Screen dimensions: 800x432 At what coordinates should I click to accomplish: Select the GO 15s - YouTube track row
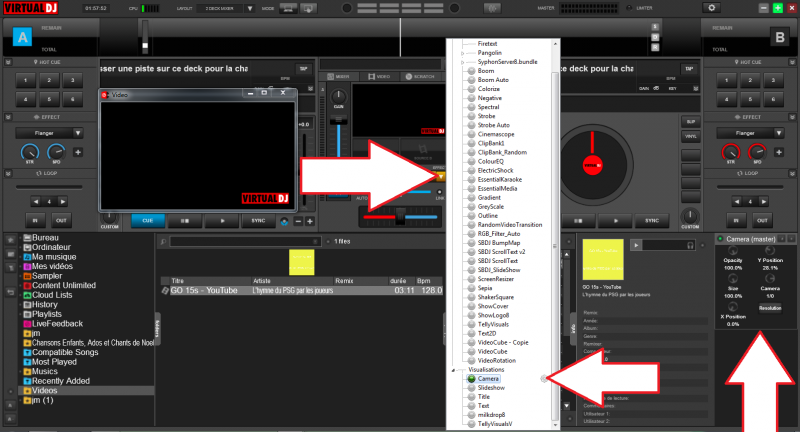302,291
